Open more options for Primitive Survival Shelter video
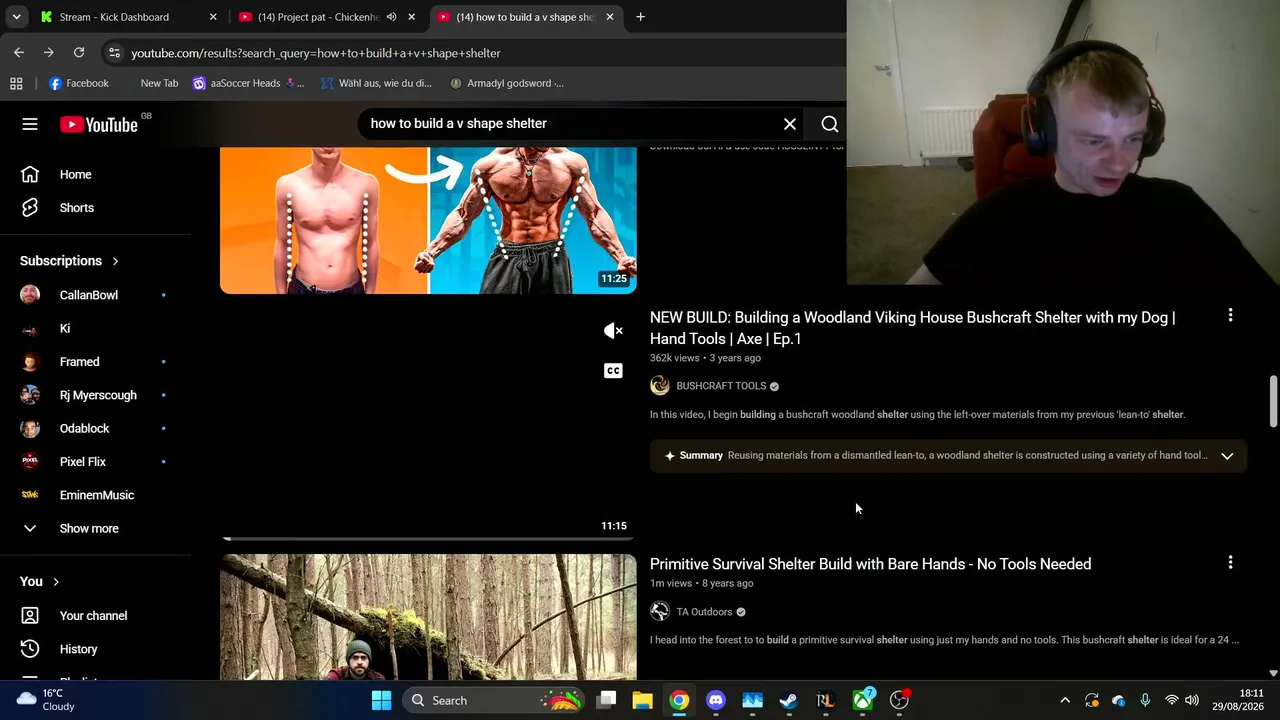The width and height of the screenshot is (1280, 720). point(1230,563)
